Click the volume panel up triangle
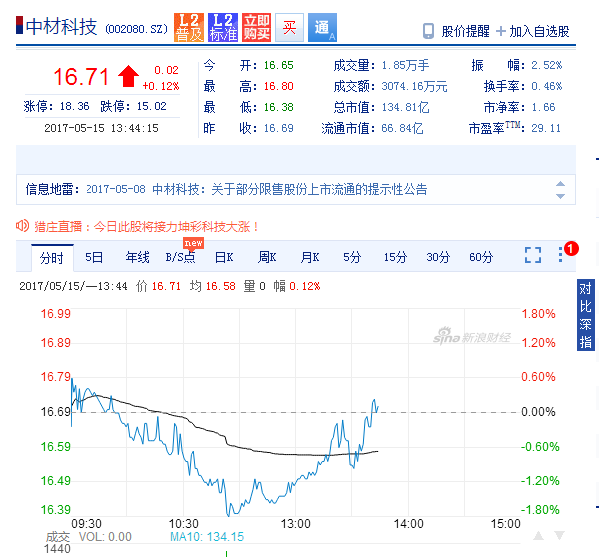Image resolution: width=599 pixels, height=557 pixels. coord(539,536)
